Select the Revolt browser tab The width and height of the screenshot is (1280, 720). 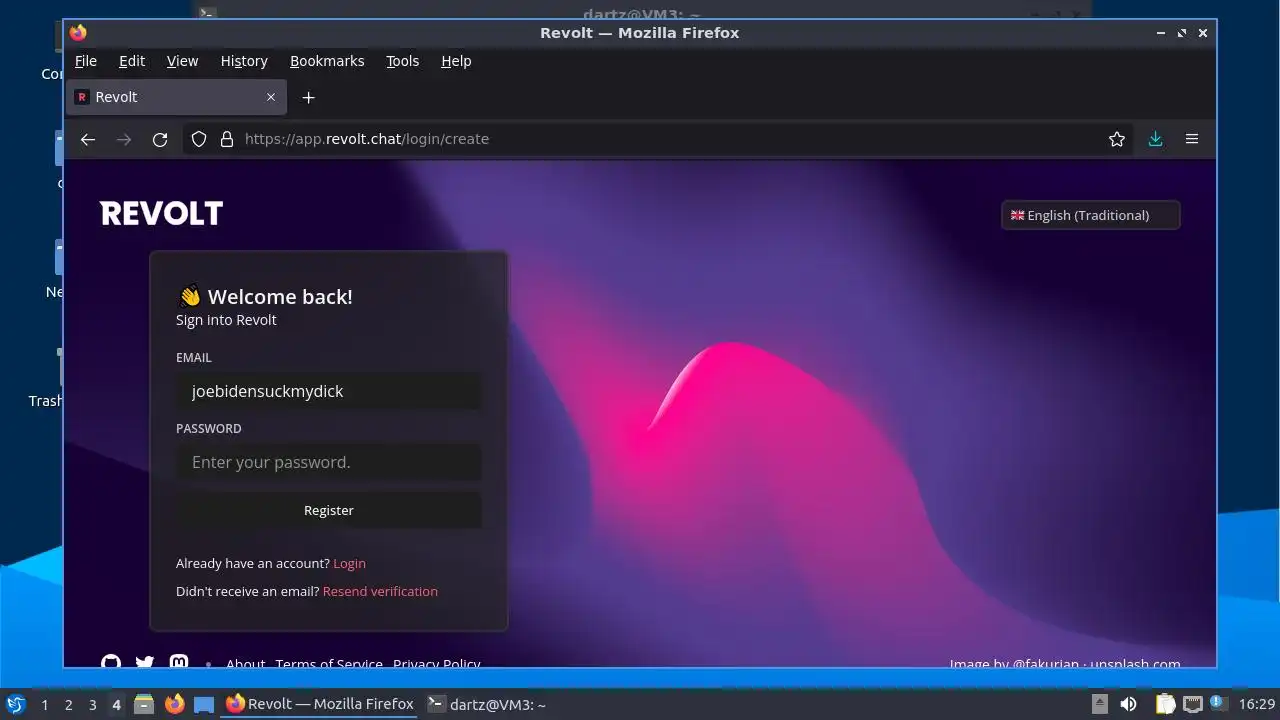tap(176, 97)
